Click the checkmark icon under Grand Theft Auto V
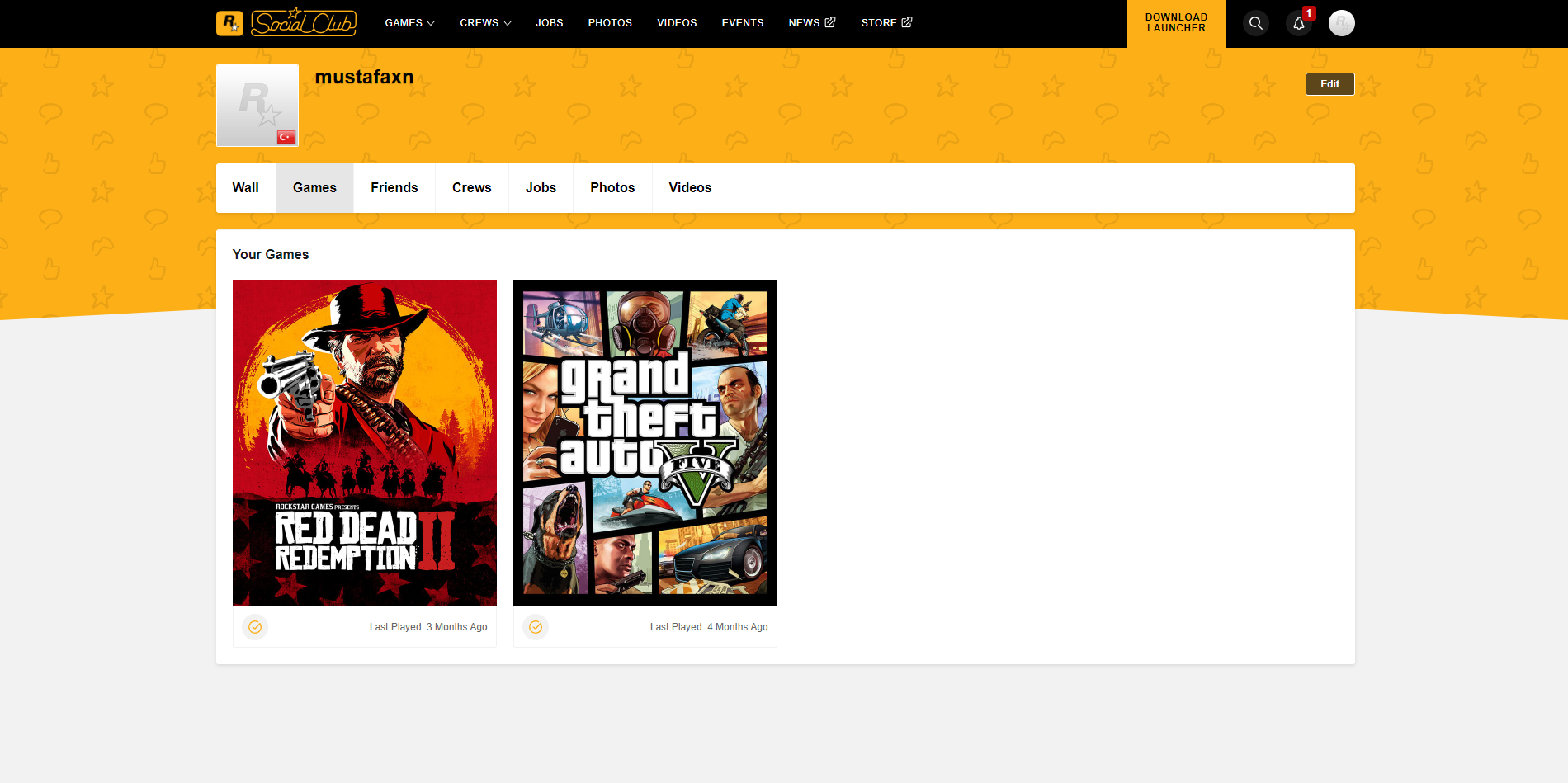This screenshot has height=783, width=1568. [x=536, y=627]
